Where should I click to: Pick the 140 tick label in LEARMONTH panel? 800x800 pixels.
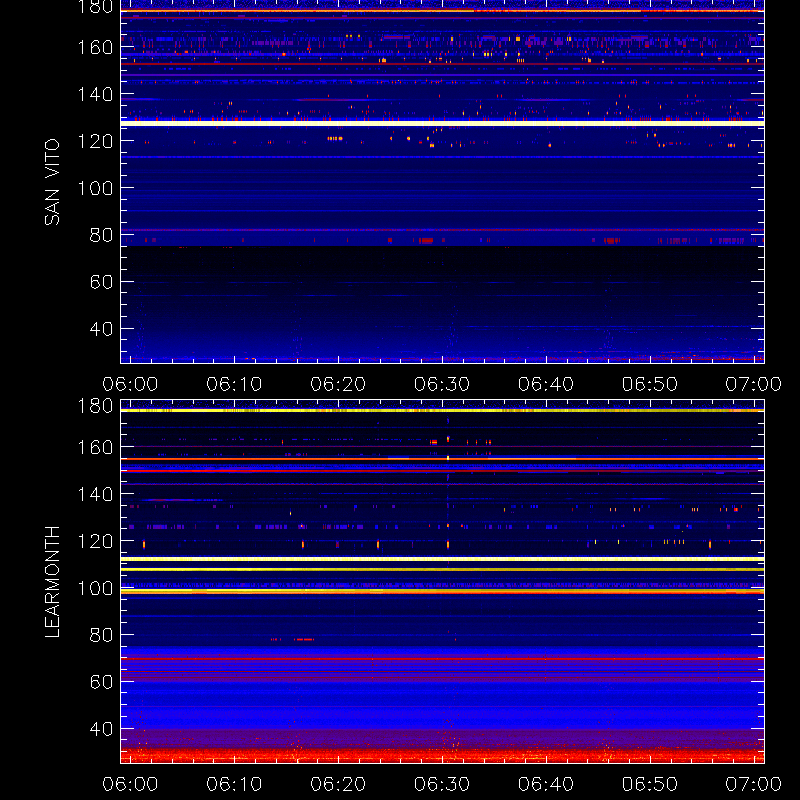pos(95,494)
